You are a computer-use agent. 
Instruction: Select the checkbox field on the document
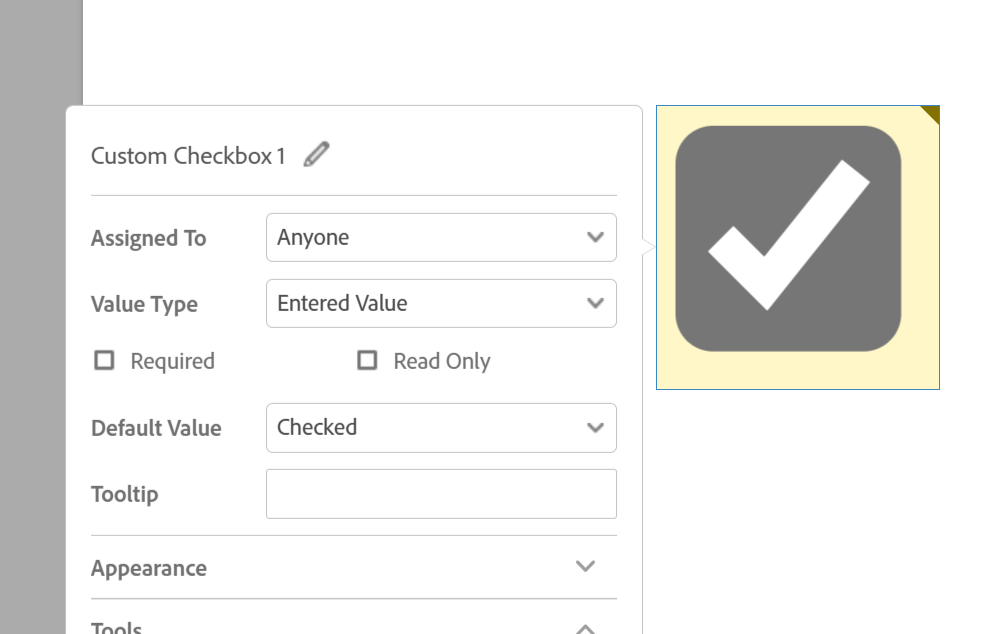796,247
